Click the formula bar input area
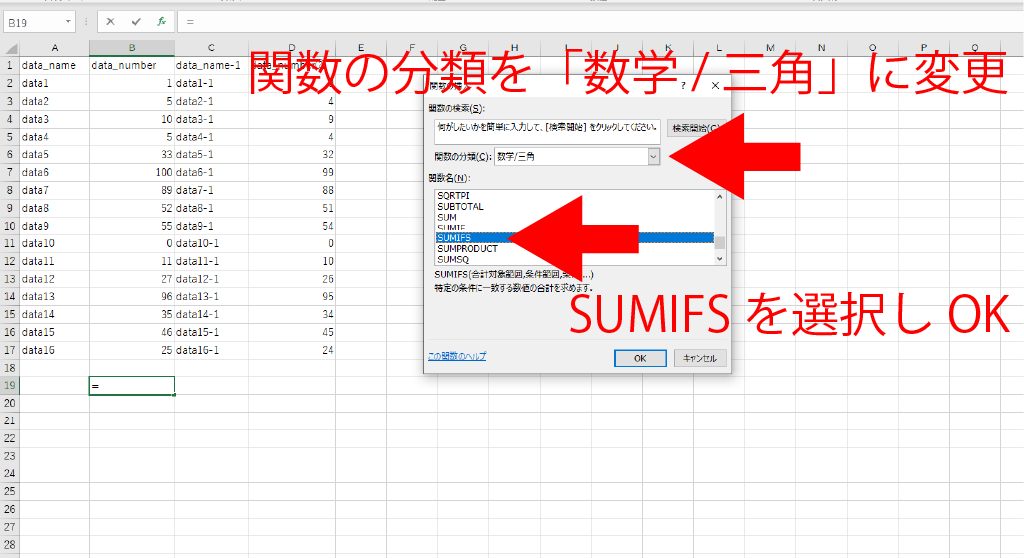 coord(600,21)
